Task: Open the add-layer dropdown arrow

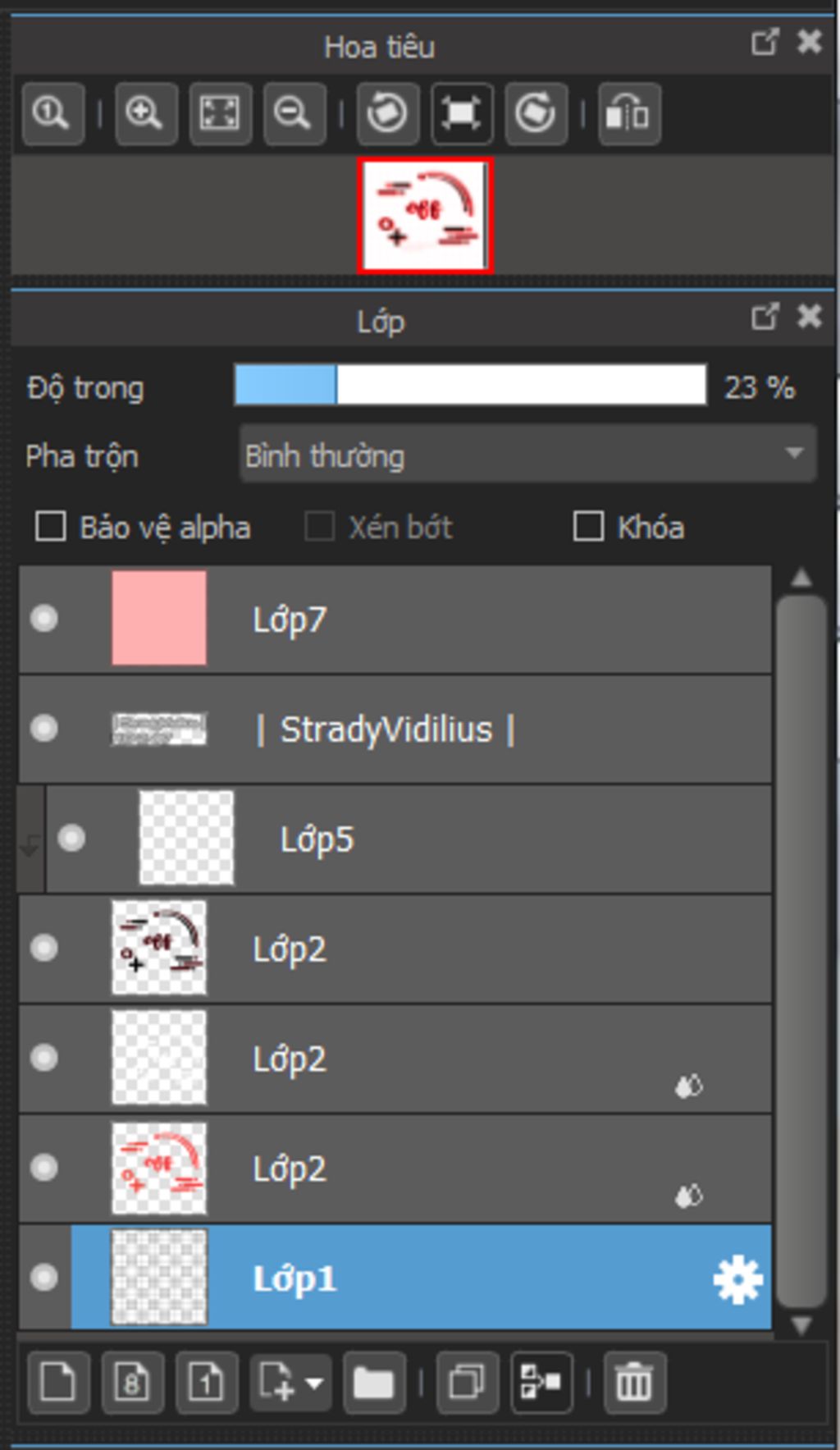Action: coord(314,1383)
